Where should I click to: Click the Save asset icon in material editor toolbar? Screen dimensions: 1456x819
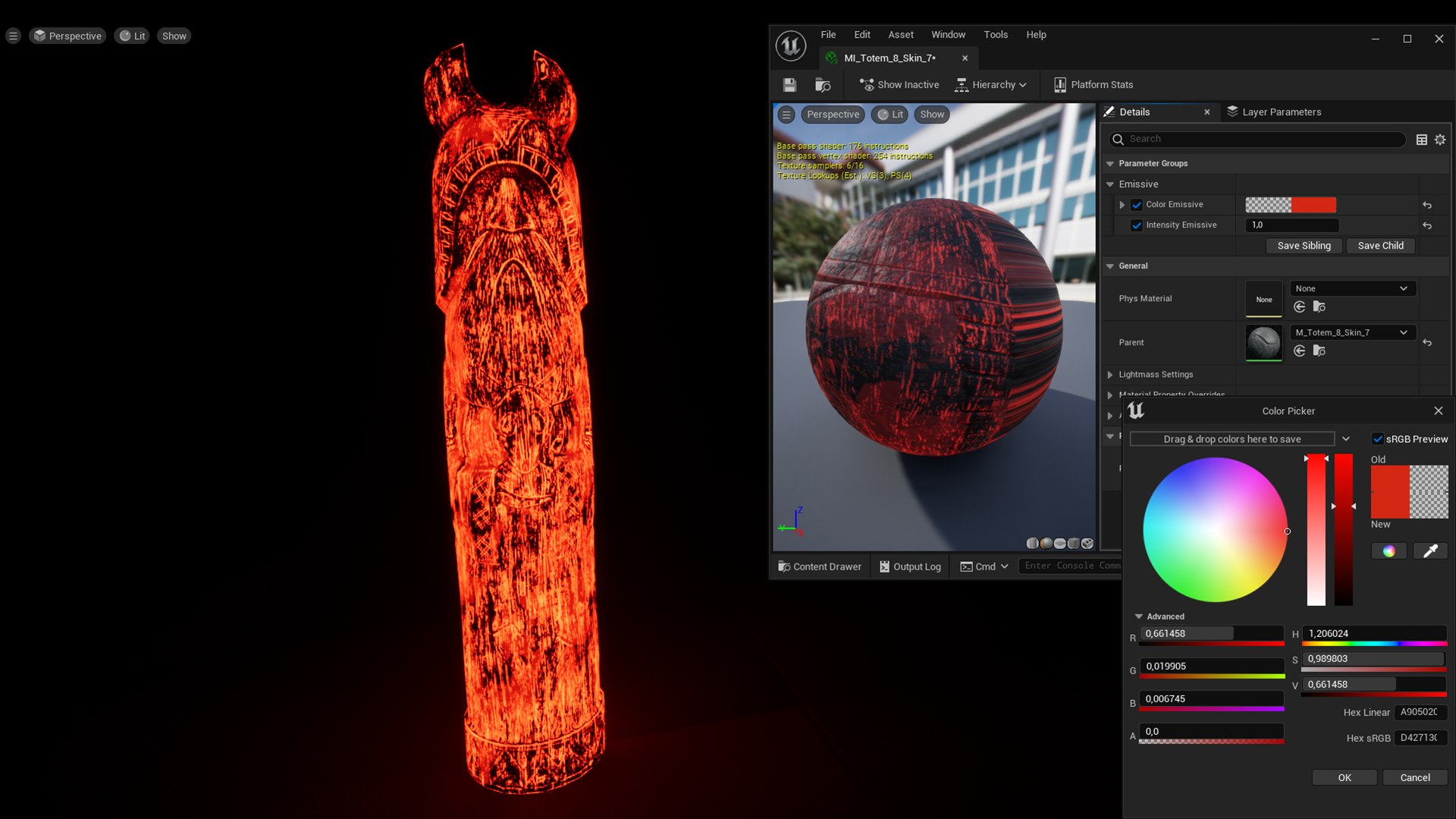pyautogui.click(x=789, y=85)
